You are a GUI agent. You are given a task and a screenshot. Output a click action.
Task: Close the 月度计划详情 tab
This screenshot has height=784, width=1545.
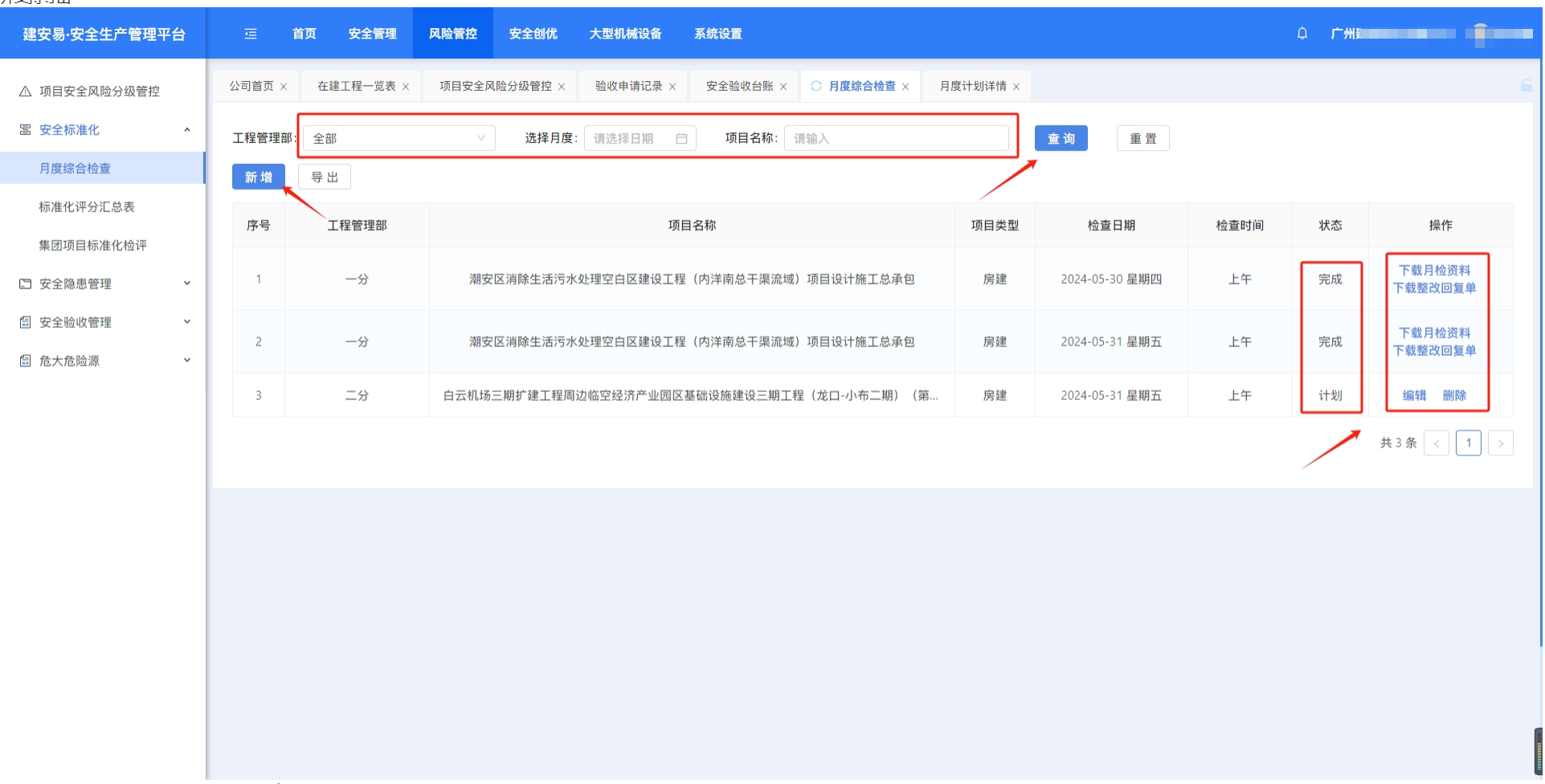1016,87
